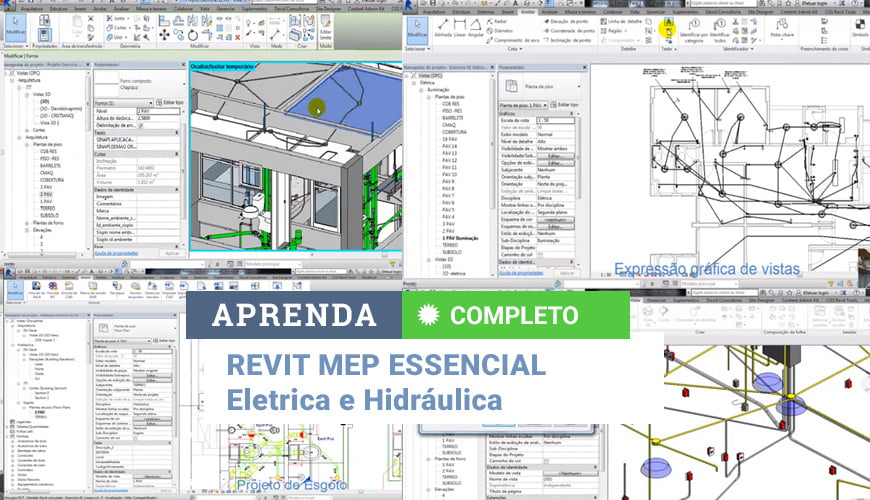Select 2 PAV floor plan in top-left browser
Image resolution: width=870 pixels, height=500 pixels.
(45, 194)
